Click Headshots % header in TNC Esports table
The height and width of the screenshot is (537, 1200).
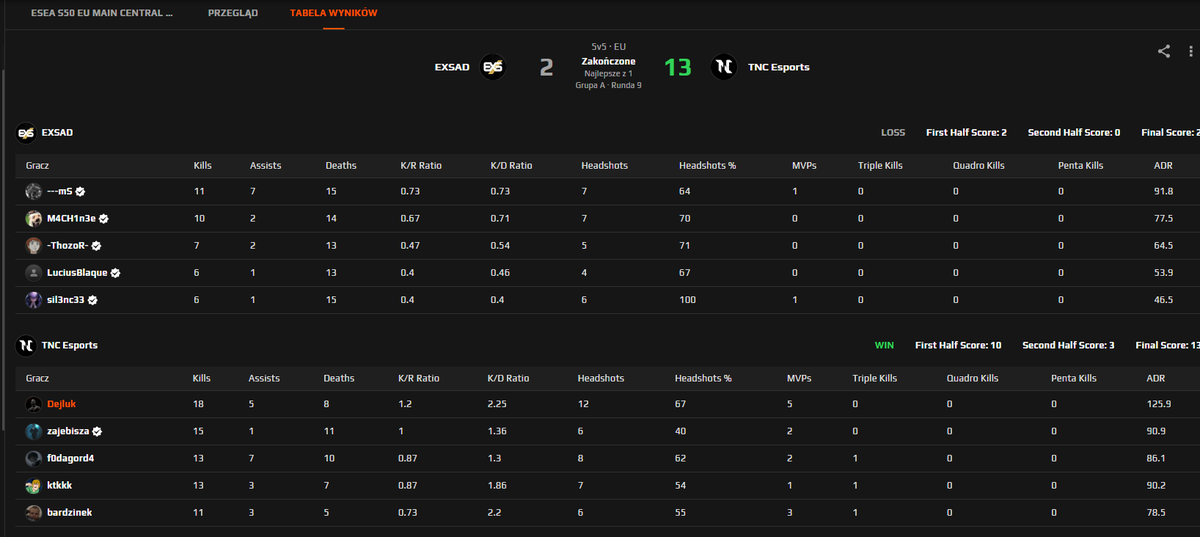click(x=703, y=379)
